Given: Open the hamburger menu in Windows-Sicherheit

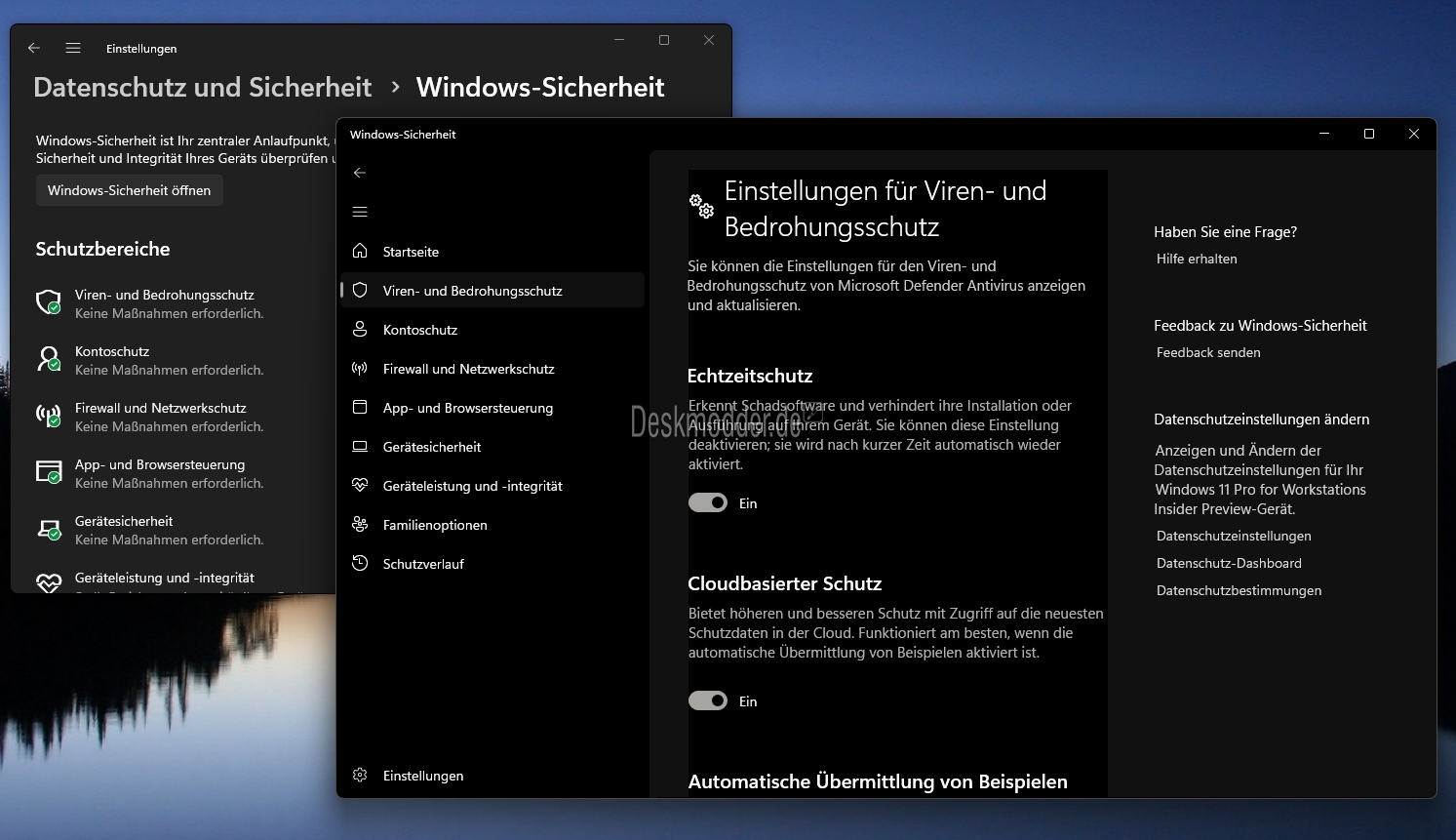Looking at the screenshot, I should [x=360, y=212].
